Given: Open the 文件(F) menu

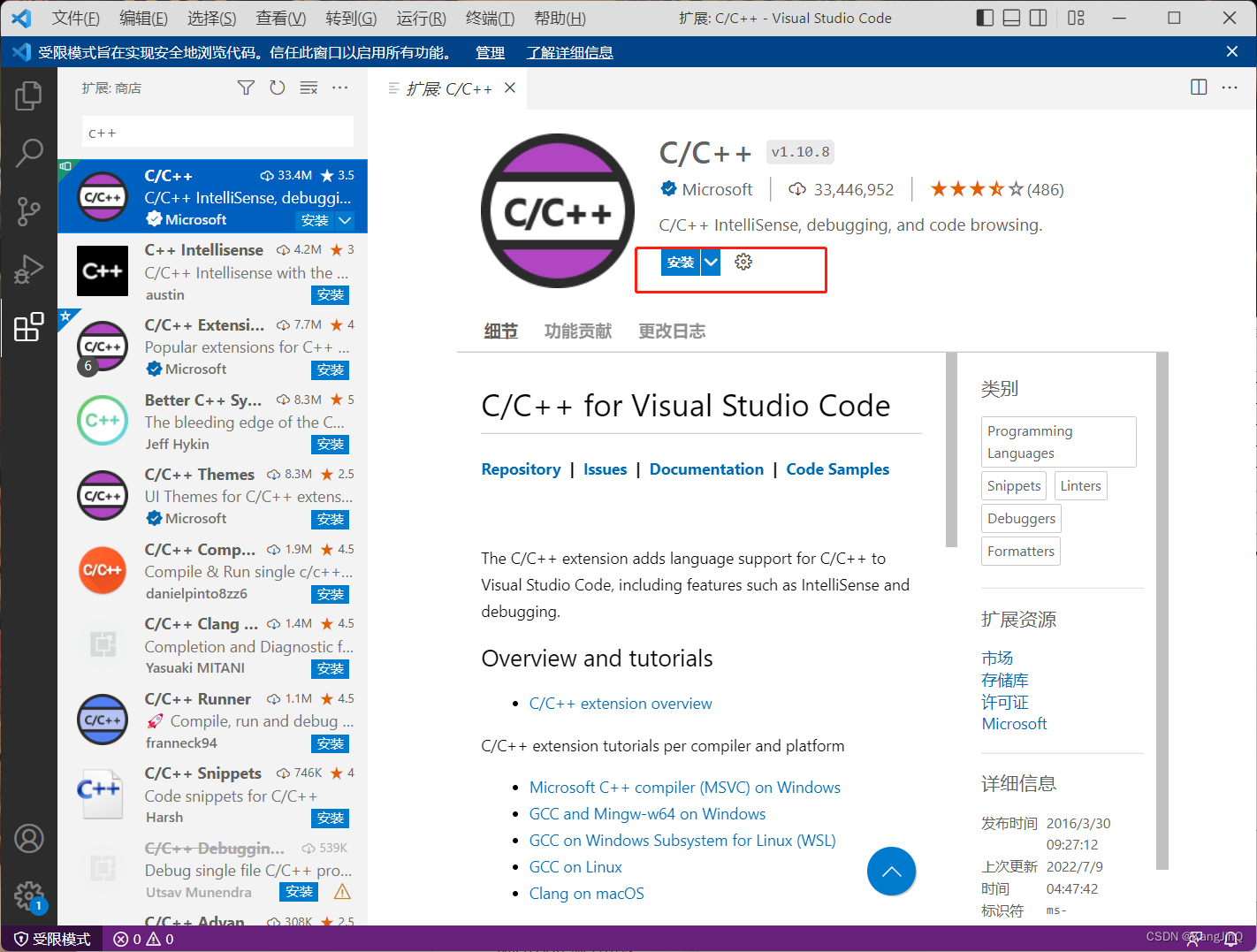Looking at the screenshot, I should coord(75,18).
